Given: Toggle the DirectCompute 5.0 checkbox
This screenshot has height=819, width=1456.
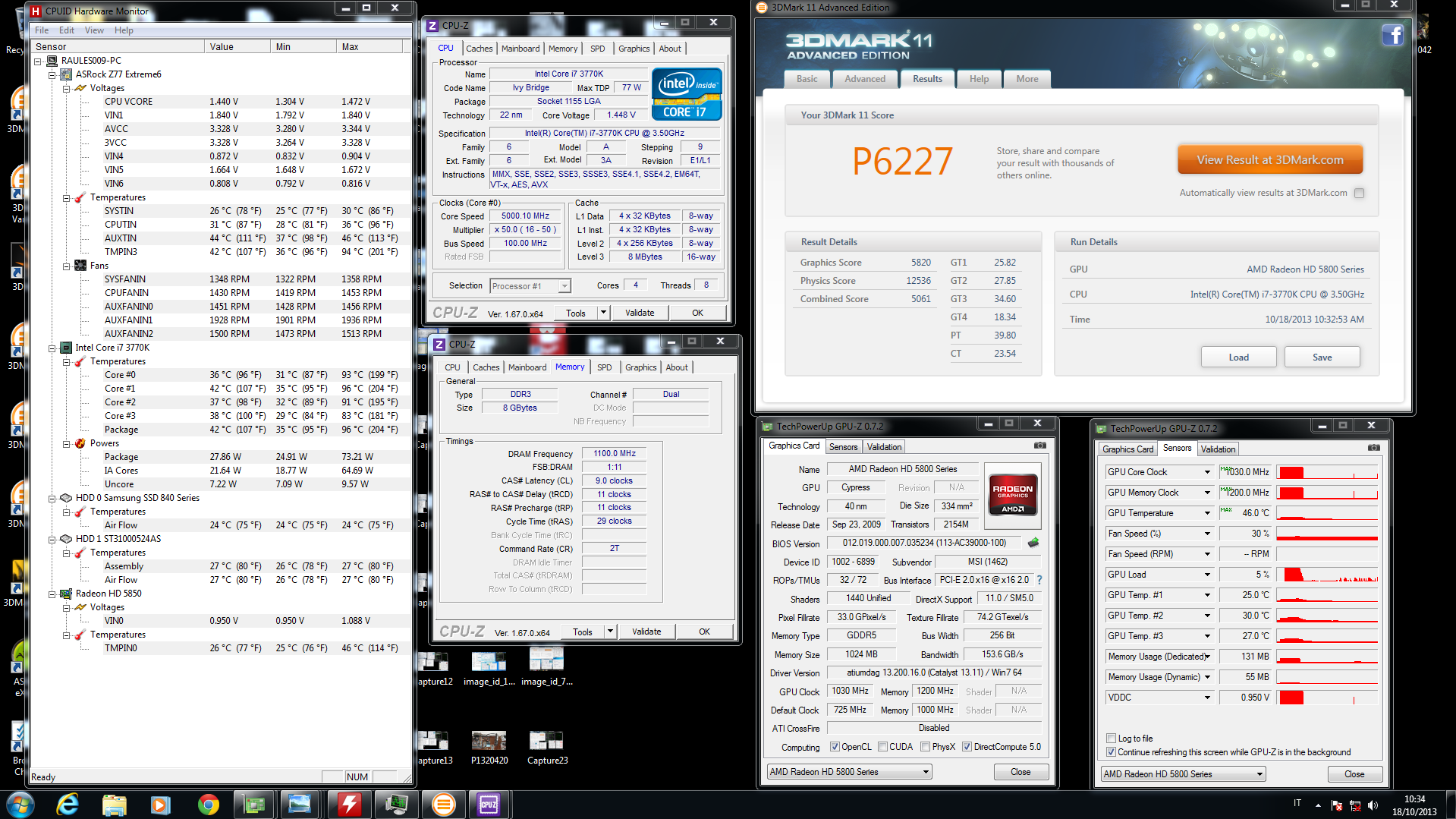Looking at the screenshot, I should coord(967,747).
